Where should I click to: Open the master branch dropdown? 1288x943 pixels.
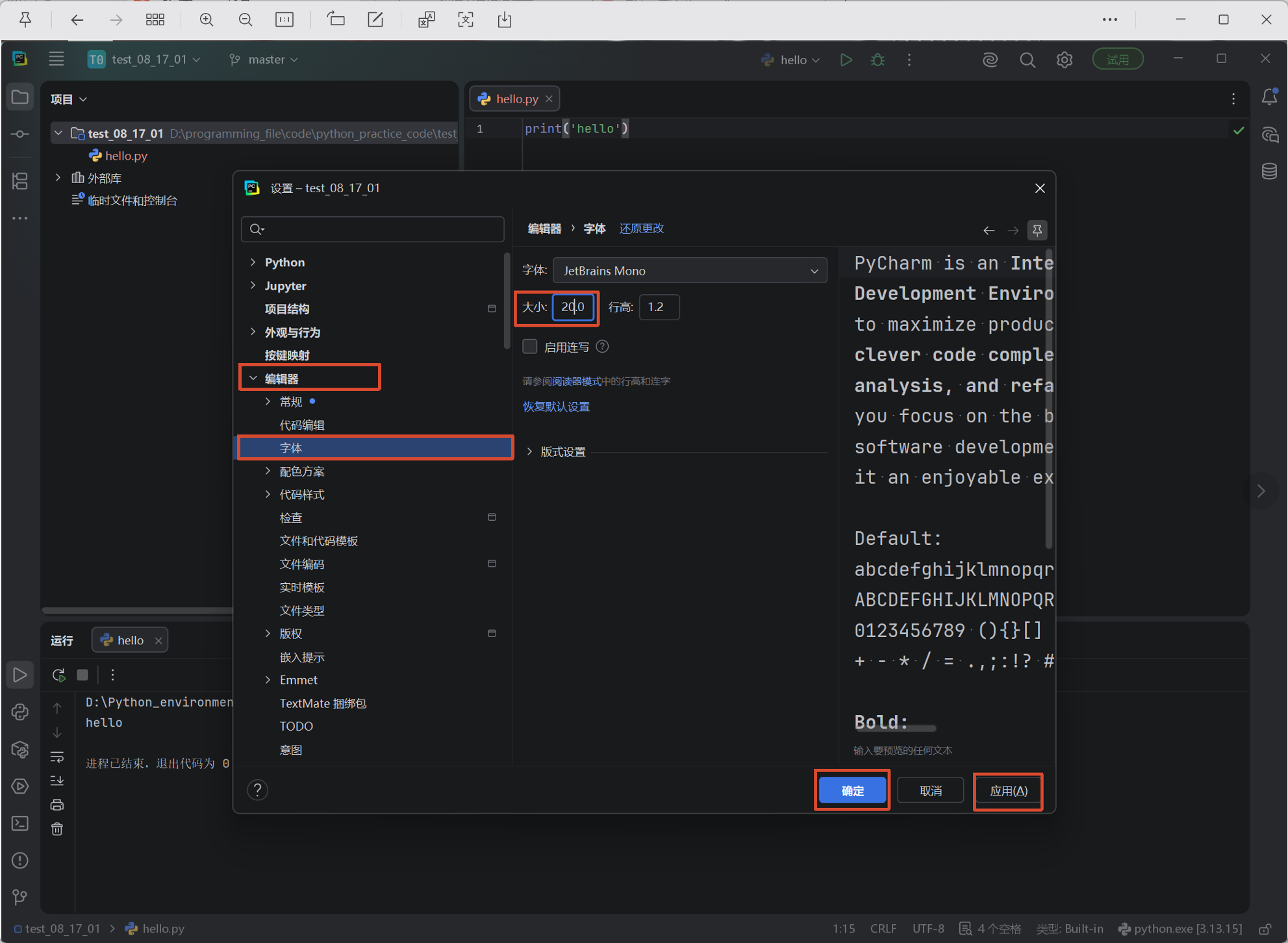264,59
